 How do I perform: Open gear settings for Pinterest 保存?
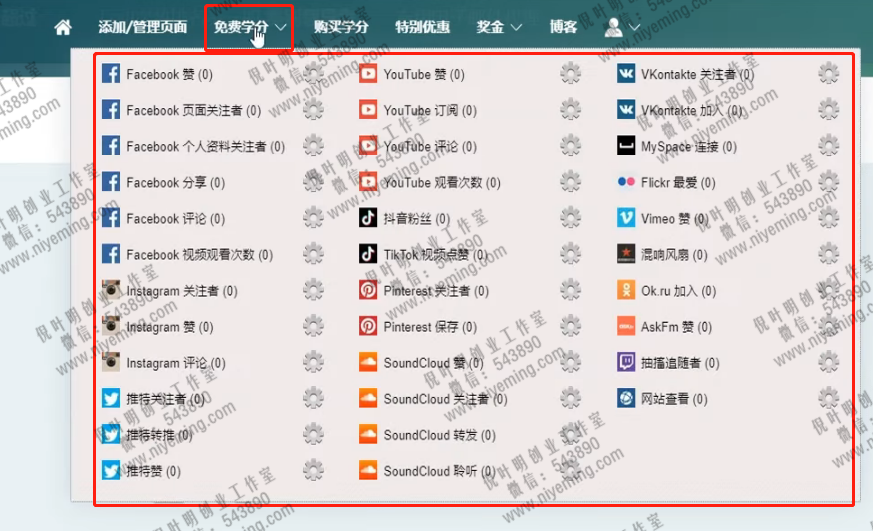click(x=571, y=326)
